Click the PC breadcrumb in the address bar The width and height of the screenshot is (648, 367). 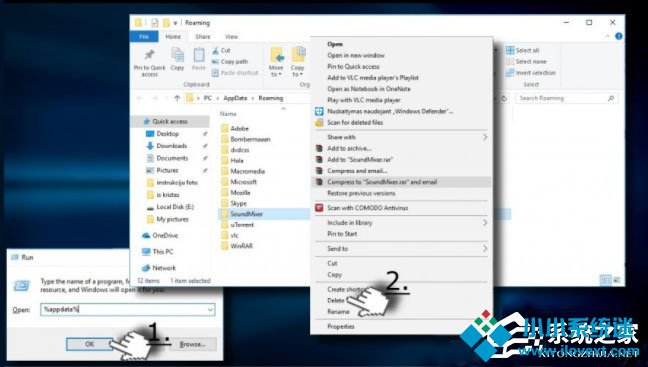[x=207, y=98]
